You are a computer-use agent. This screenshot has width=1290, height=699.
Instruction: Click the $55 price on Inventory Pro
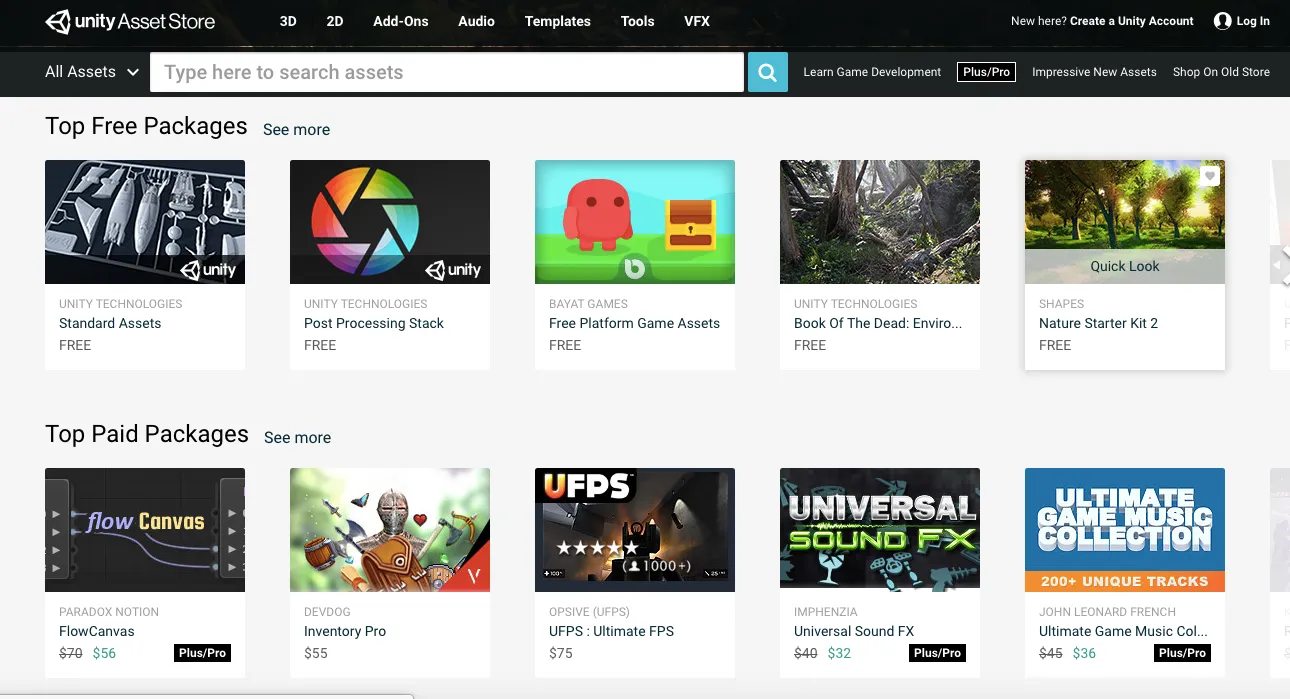[x=316, y=653]
